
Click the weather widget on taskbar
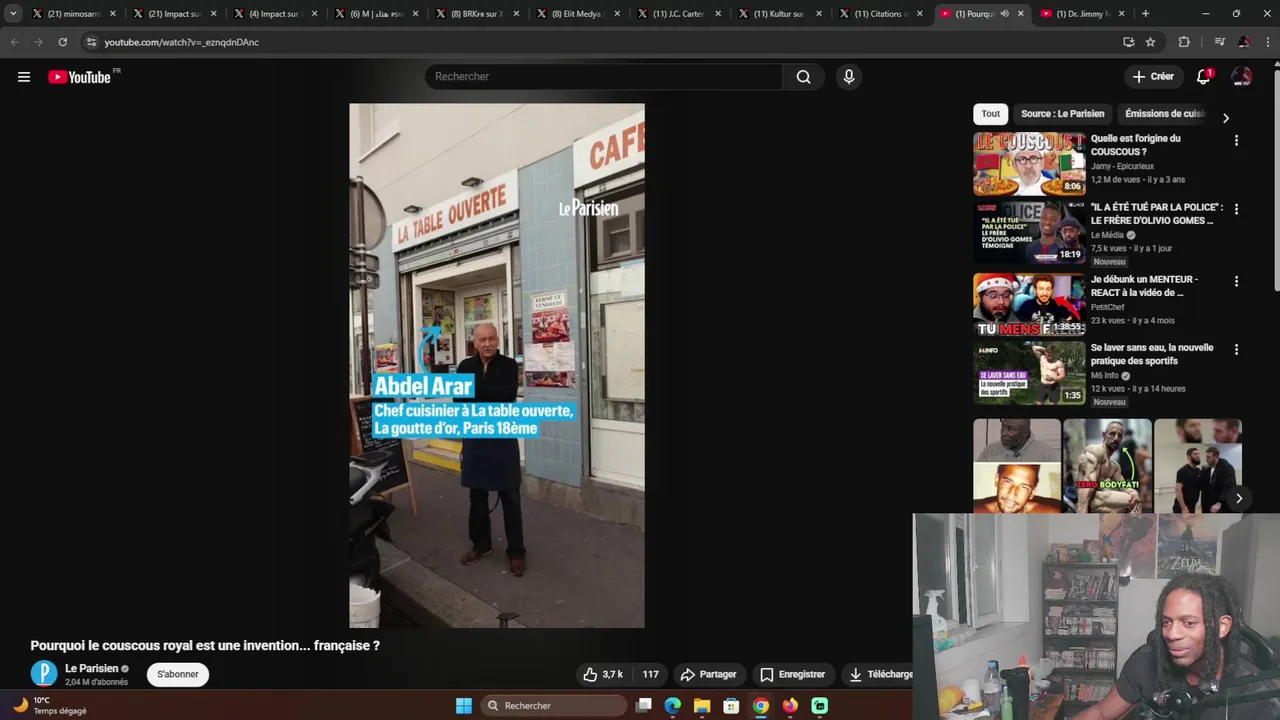(x=50, y=706)
